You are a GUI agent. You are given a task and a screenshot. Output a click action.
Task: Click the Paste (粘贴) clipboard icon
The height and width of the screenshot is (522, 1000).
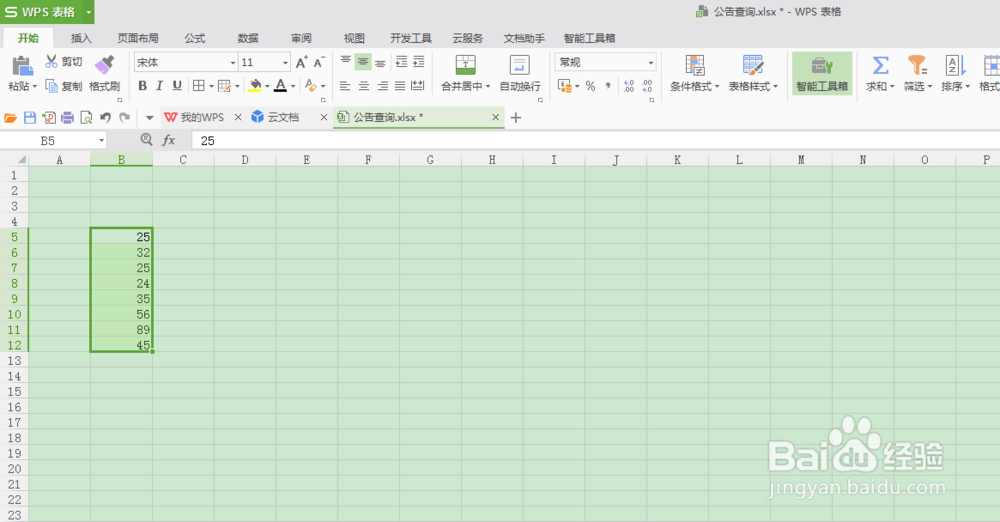click(x=22, y=65)
